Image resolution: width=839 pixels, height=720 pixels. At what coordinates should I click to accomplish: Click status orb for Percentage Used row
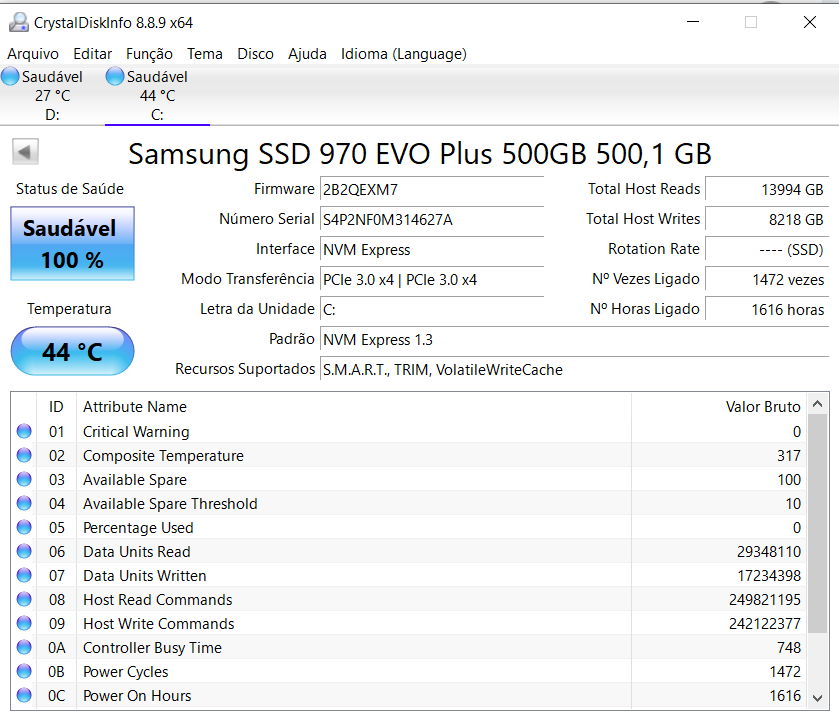coord(24,527)
